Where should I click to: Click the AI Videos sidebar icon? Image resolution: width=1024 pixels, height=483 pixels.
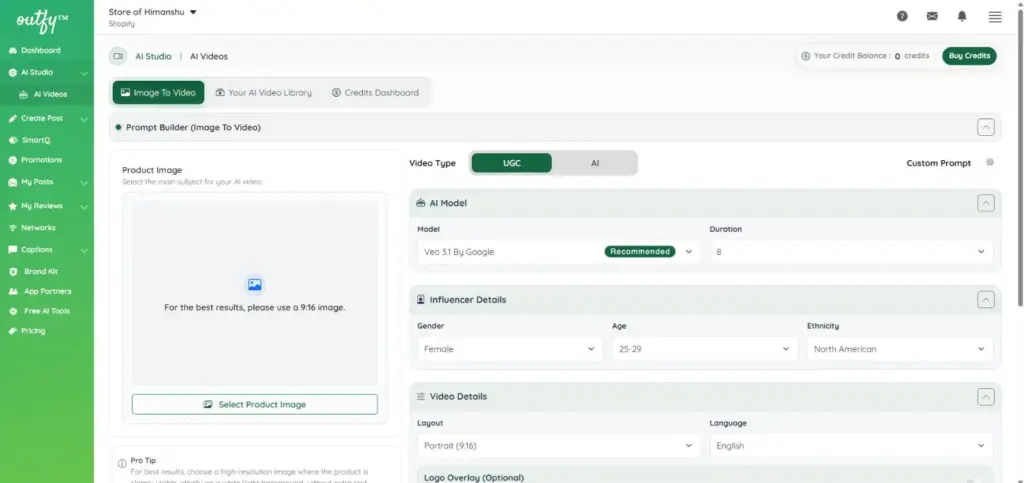[x=24, y=94]
